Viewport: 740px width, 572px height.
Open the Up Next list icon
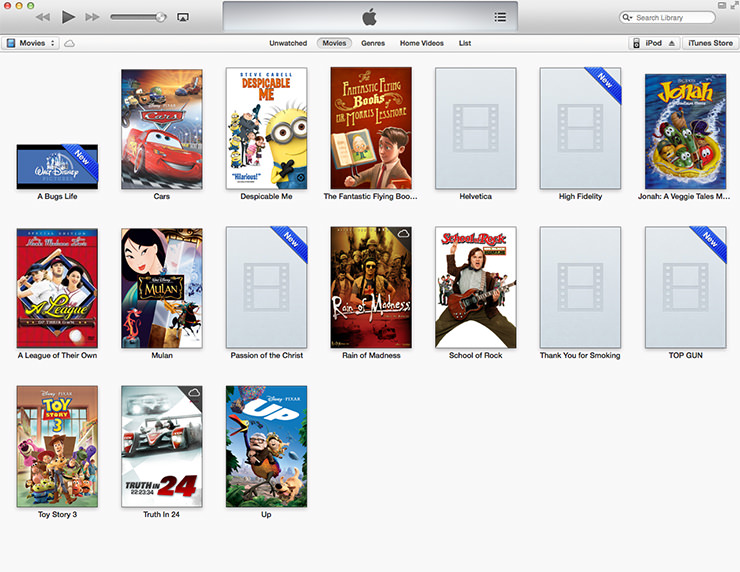coord(500,17)
